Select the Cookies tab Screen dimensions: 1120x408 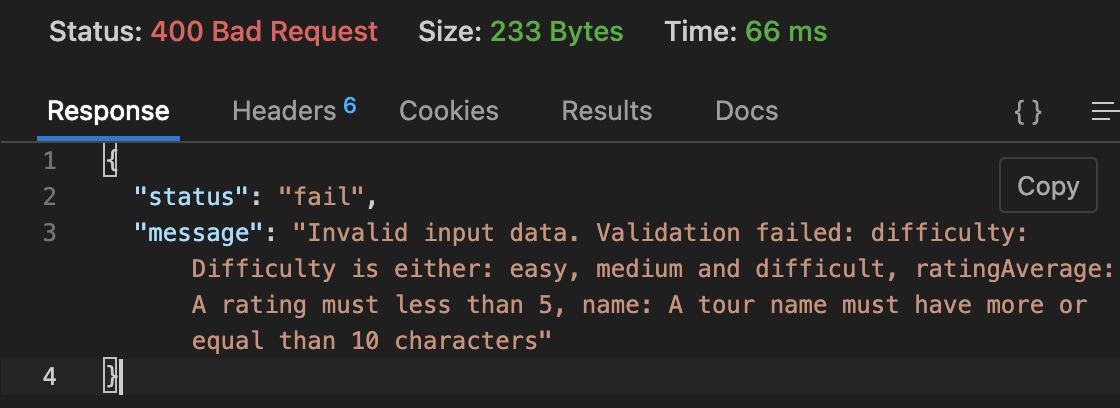pos(449,111)
